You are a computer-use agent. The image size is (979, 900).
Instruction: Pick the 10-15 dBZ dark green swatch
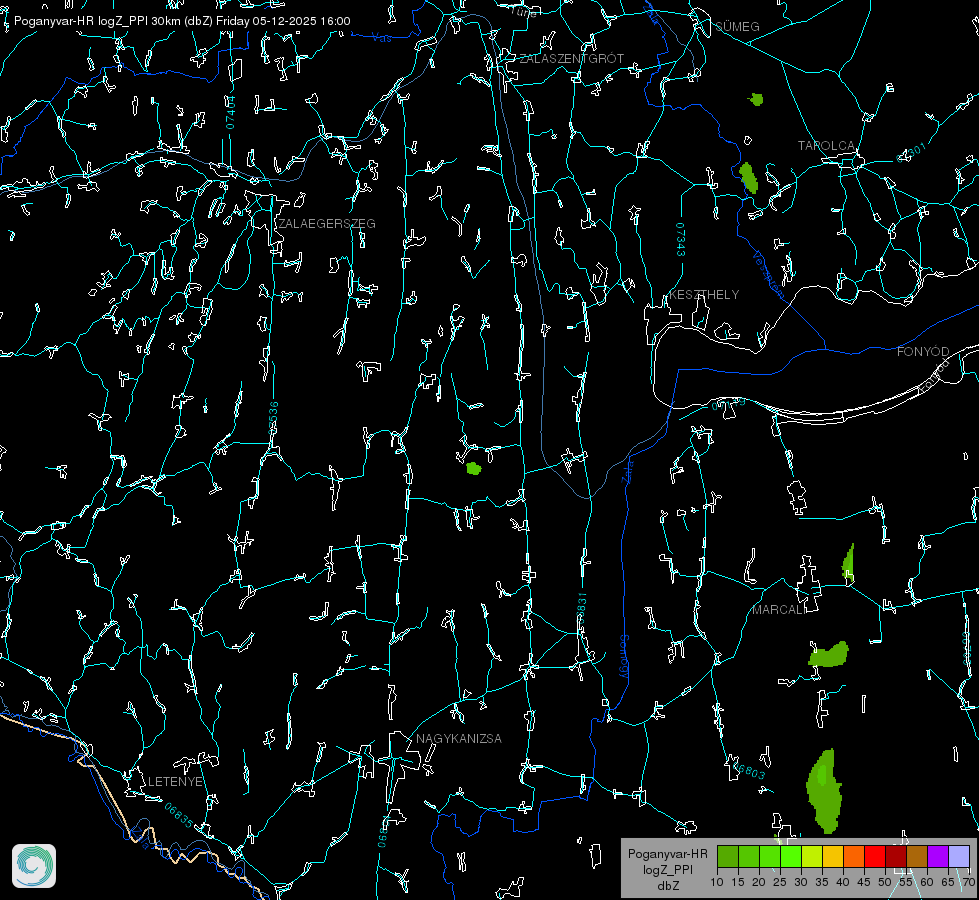[728, 856]
